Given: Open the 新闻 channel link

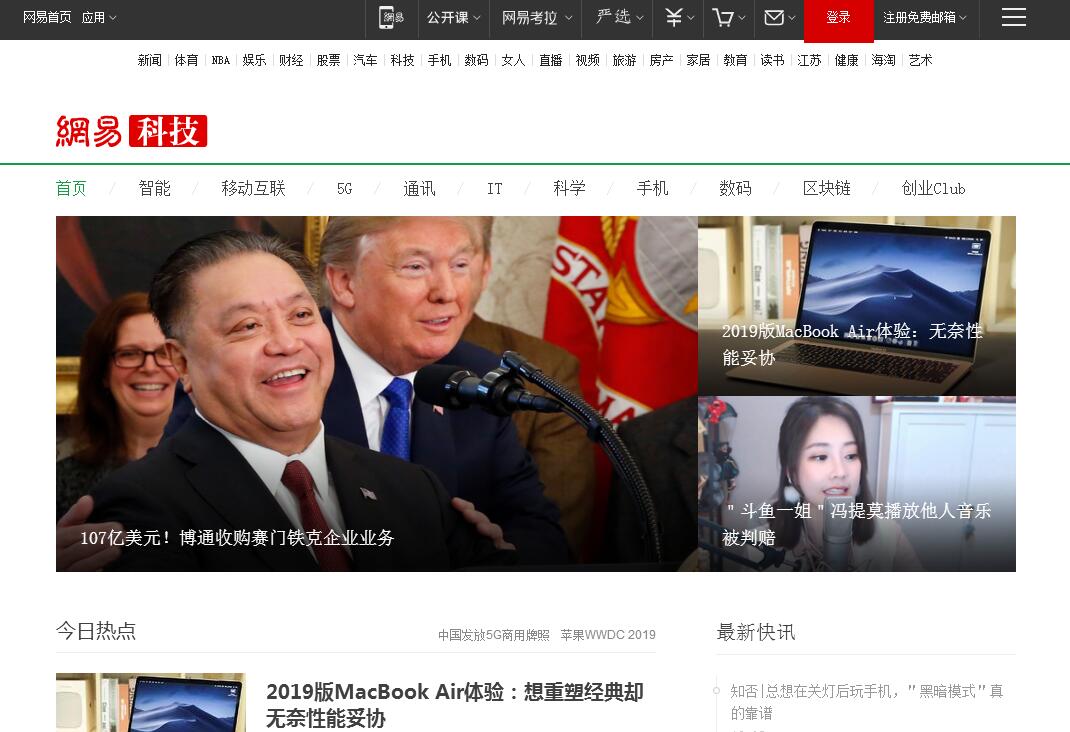Looking at the screenshot, I should coord(149,60).
